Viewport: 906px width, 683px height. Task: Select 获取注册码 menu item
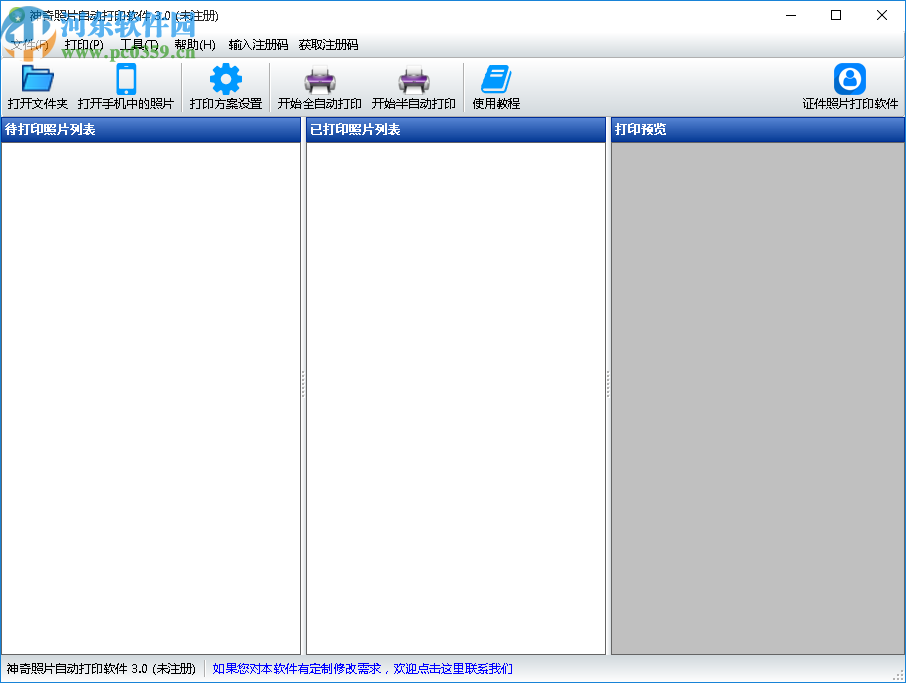[x=328, y=44]
